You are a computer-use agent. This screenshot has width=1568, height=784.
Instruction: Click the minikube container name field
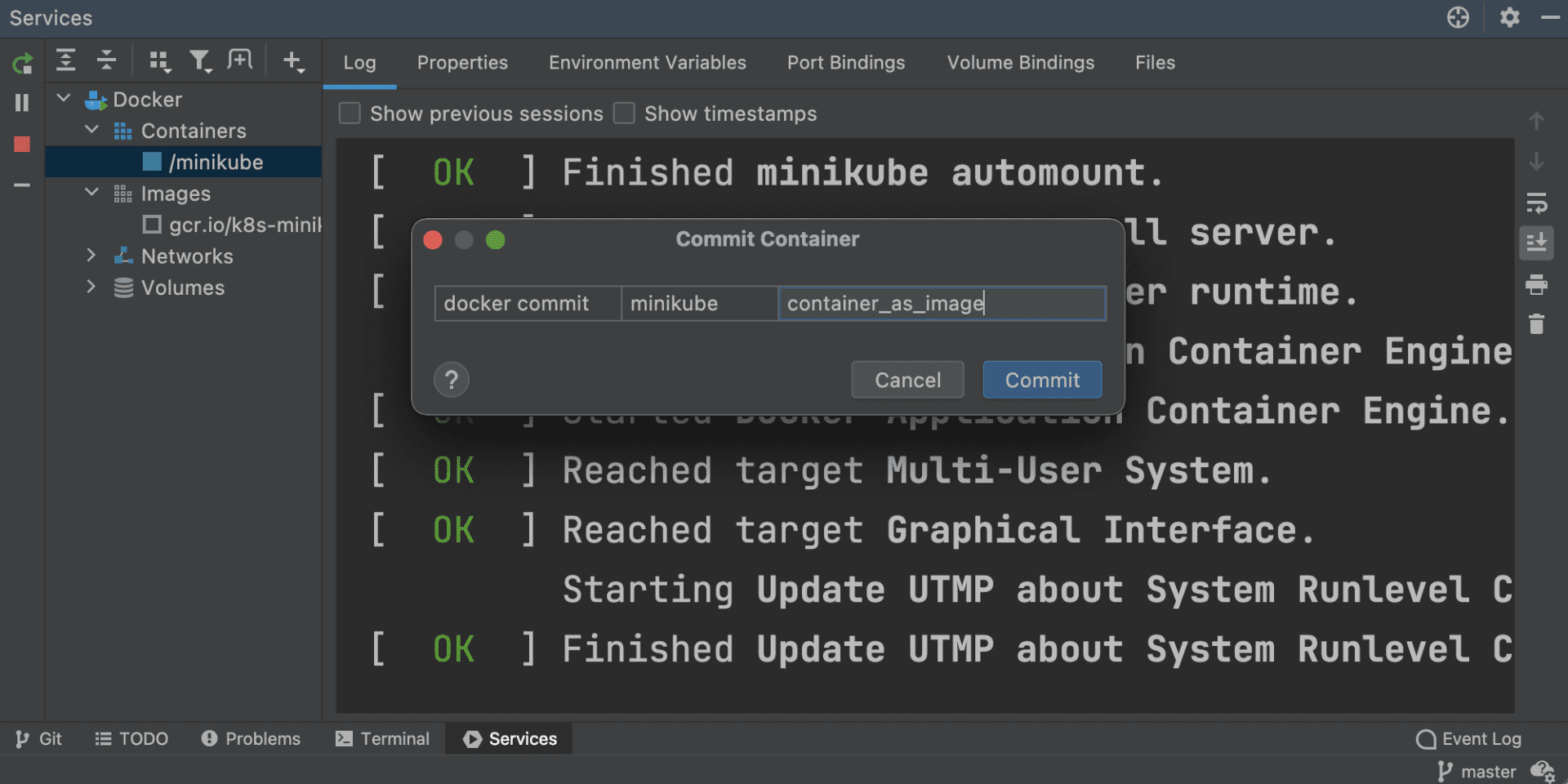coord(700,304)
